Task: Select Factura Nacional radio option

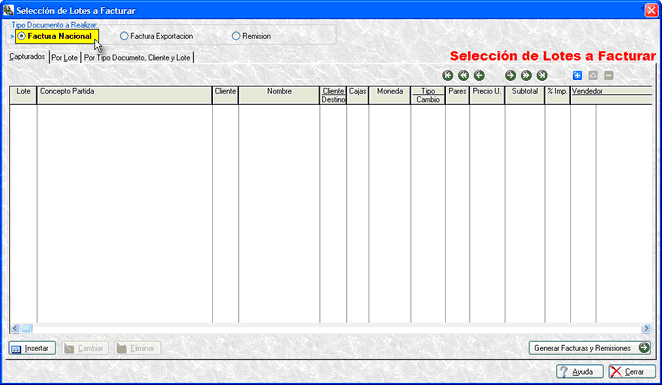Action: click(56, 36)
